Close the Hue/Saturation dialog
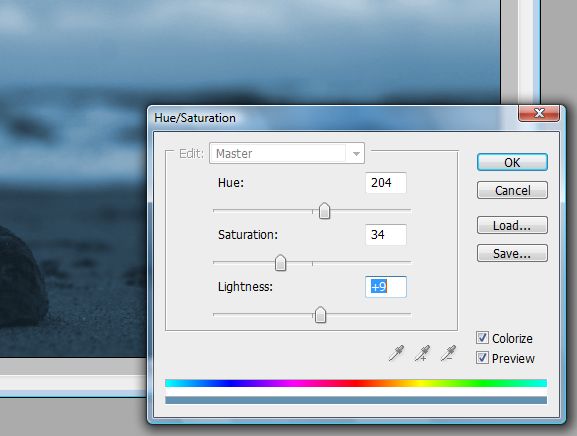 click(539, 113)
